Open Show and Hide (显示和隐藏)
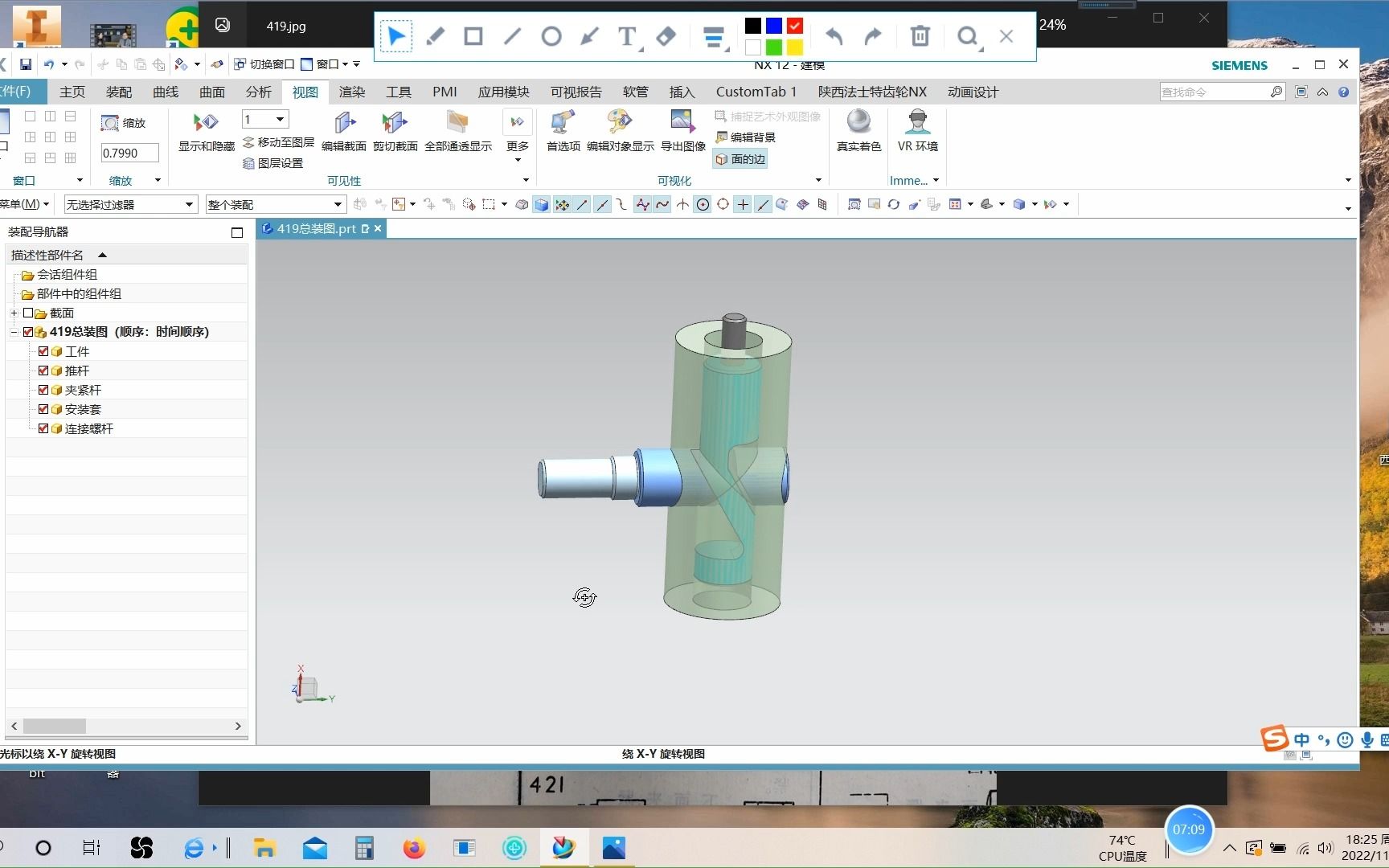Image resolution: width=1389 pixels, height=868 pixels. coord(207,131)
